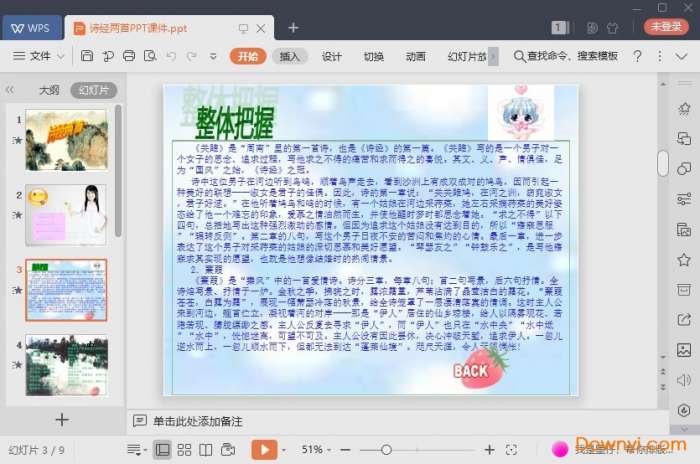Open the picture icon in right sidebar
Viewport: 700px width, 464px height.
point(683,349)
